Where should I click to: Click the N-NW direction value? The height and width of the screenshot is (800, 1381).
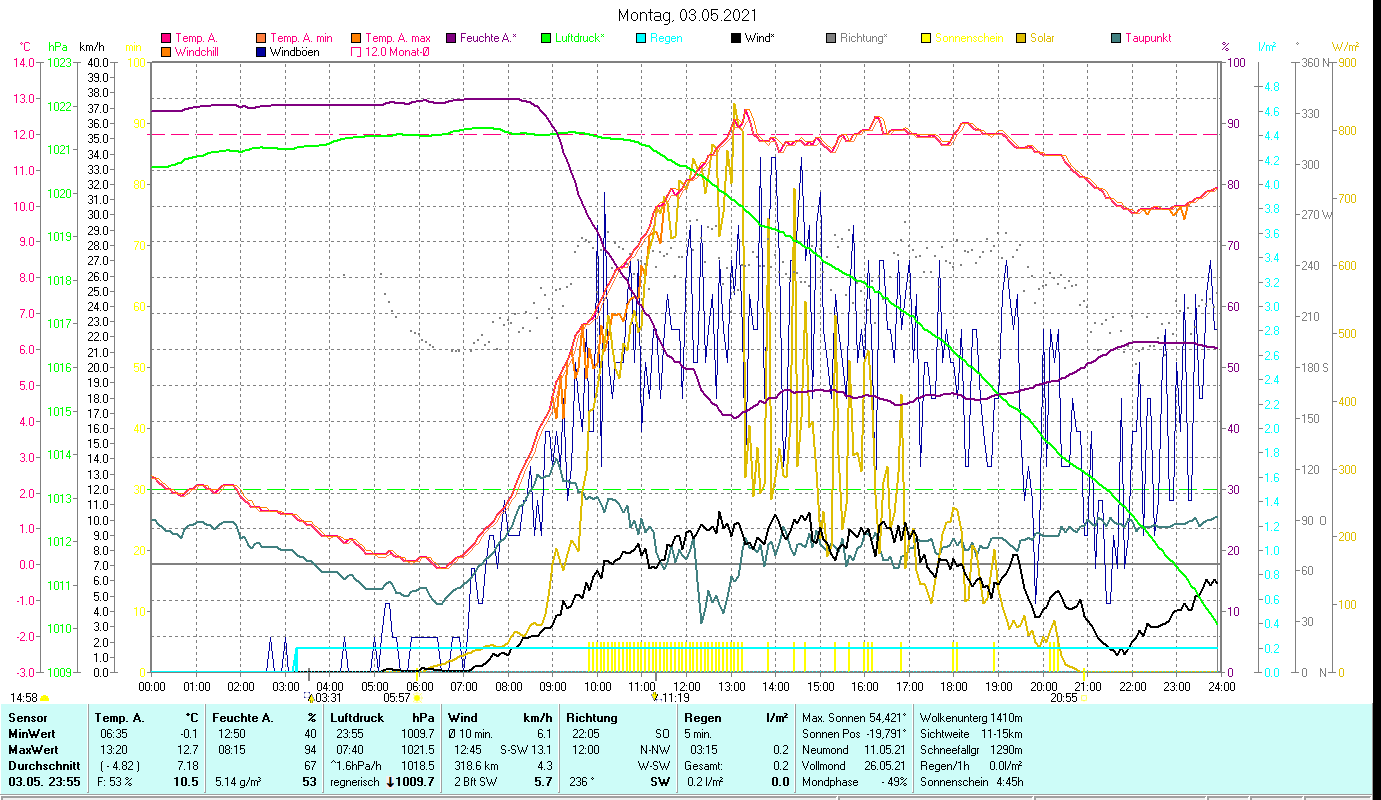coord(655,750)
